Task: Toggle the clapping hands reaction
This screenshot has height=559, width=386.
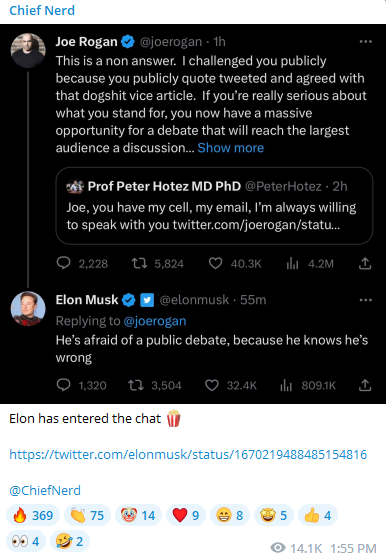Action: pyautogui.click(x=87, y=515)
